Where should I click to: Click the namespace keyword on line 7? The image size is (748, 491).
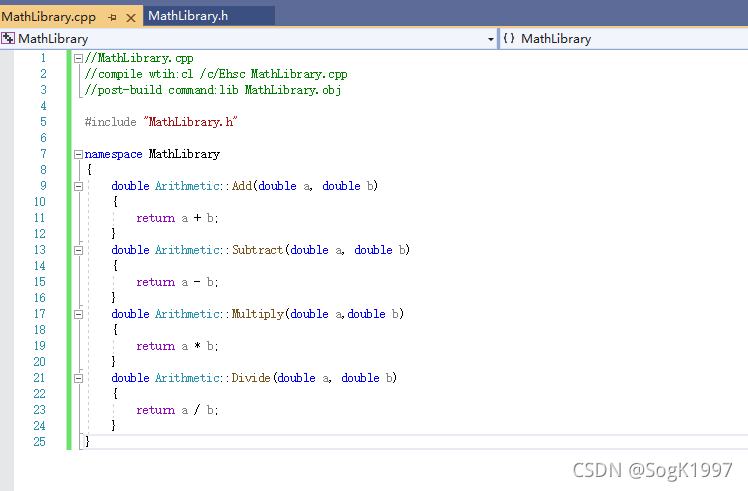click(x=113, y=154)
